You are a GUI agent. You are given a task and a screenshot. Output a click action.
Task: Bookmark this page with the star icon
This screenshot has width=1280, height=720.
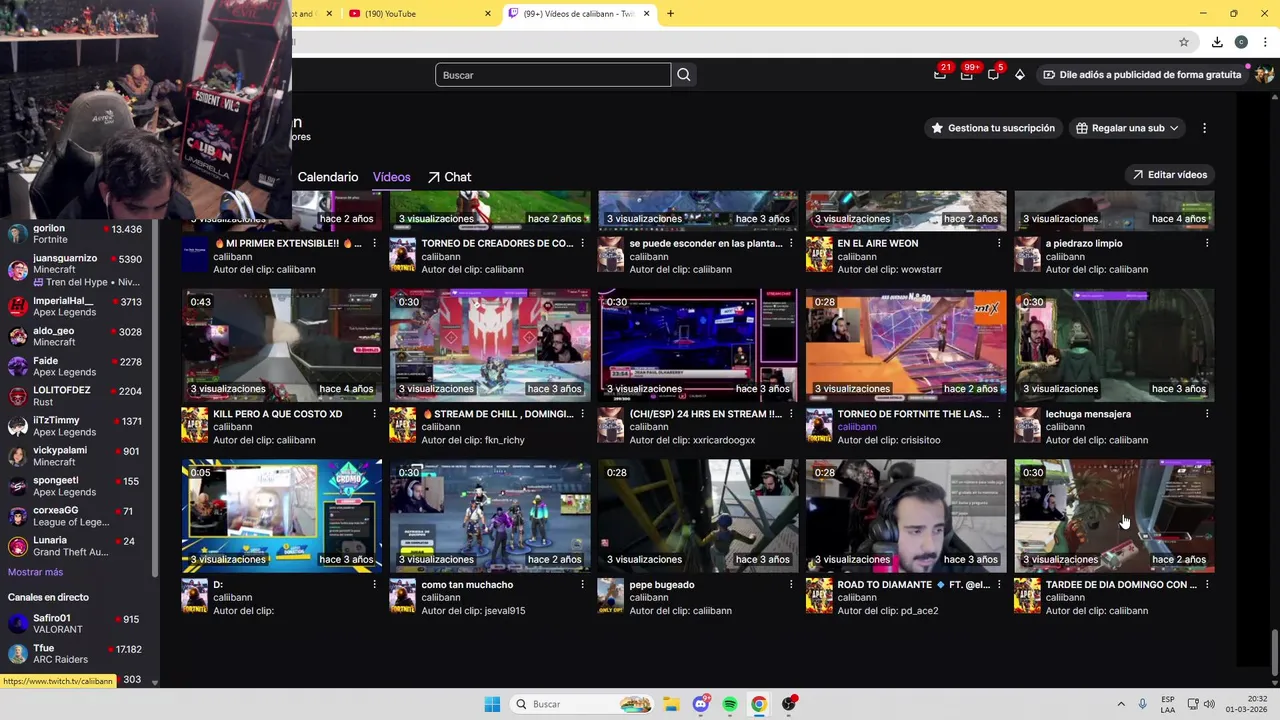(1184, 42)
